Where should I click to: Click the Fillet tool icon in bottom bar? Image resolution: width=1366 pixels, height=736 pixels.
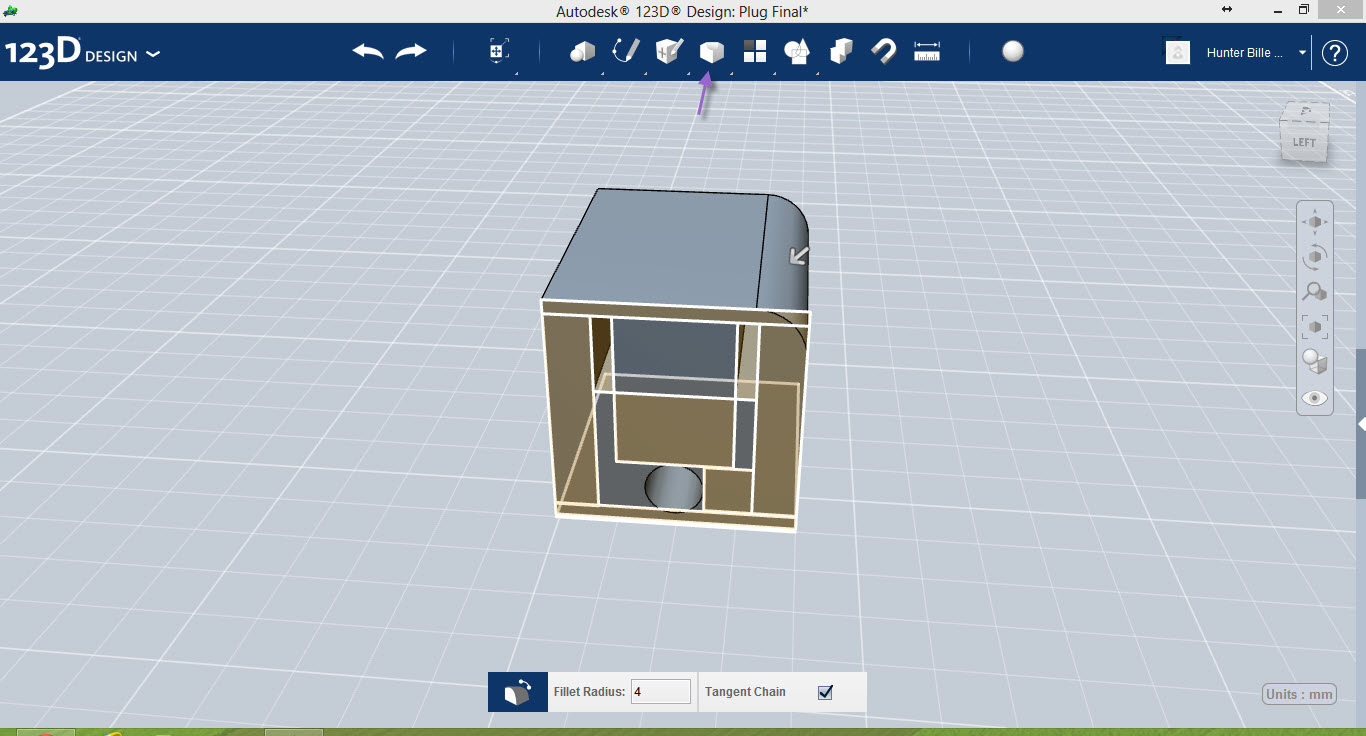518,692
